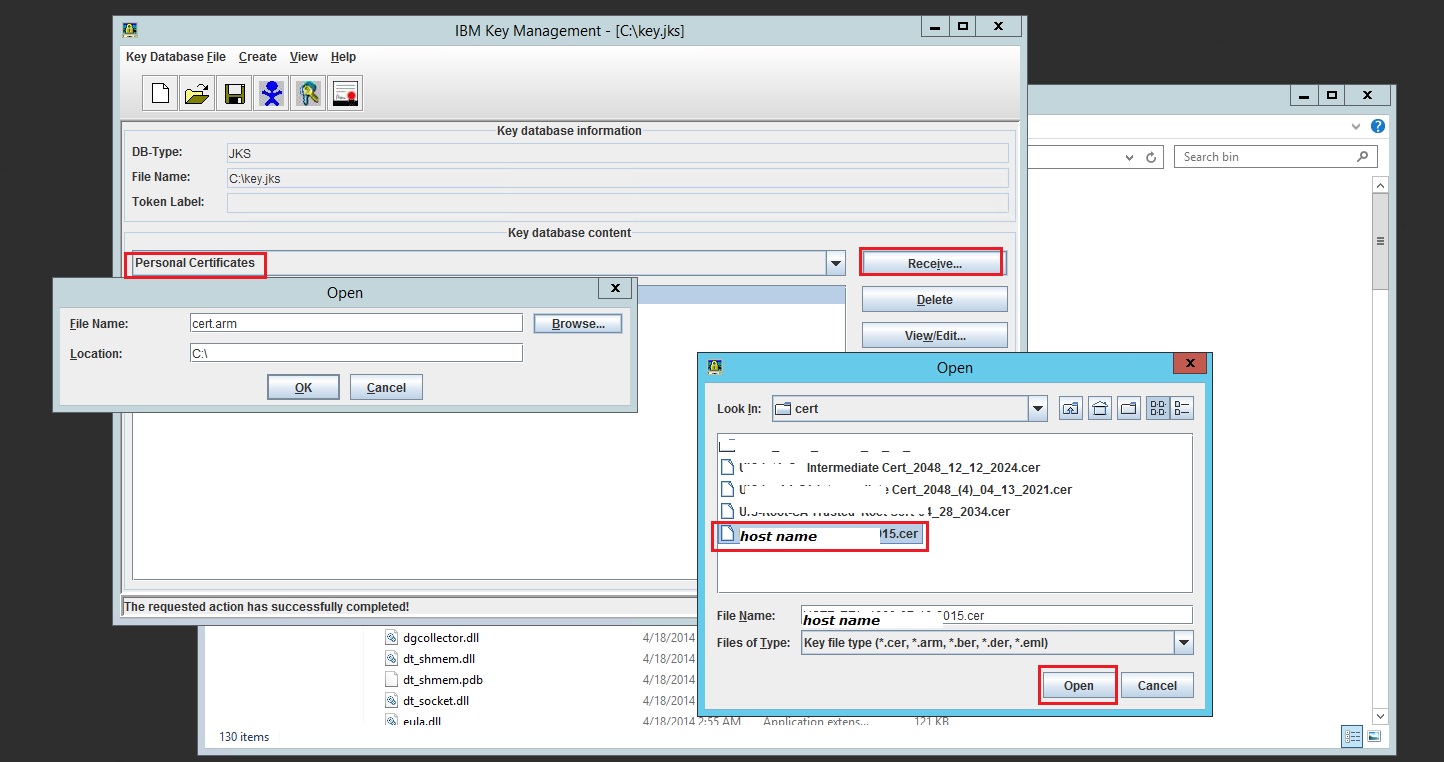Expand the Explorer ribbon chevron
This screenshot has height=762, width=1444.
[1356, 127]
